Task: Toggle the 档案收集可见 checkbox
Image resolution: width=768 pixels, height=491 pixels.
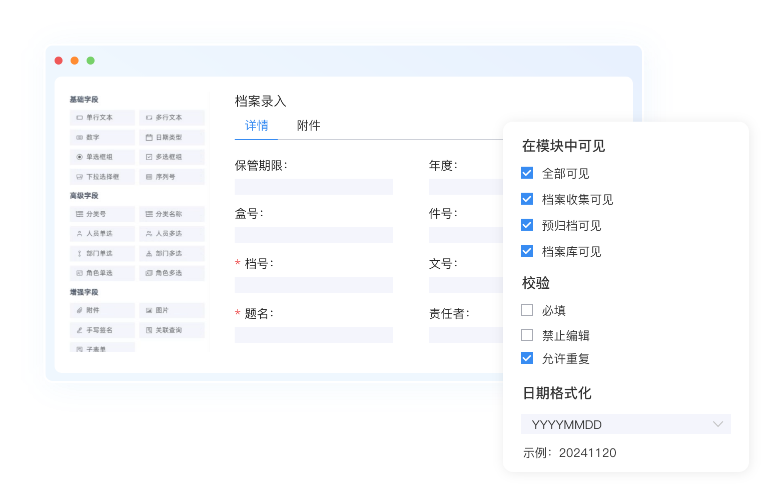Action: coord(527,199)
